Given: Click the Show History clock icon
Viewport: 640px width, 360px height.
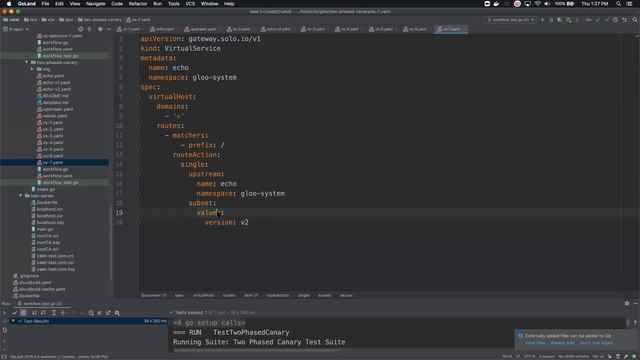Looking at the screenshot, I should (615, 20).
